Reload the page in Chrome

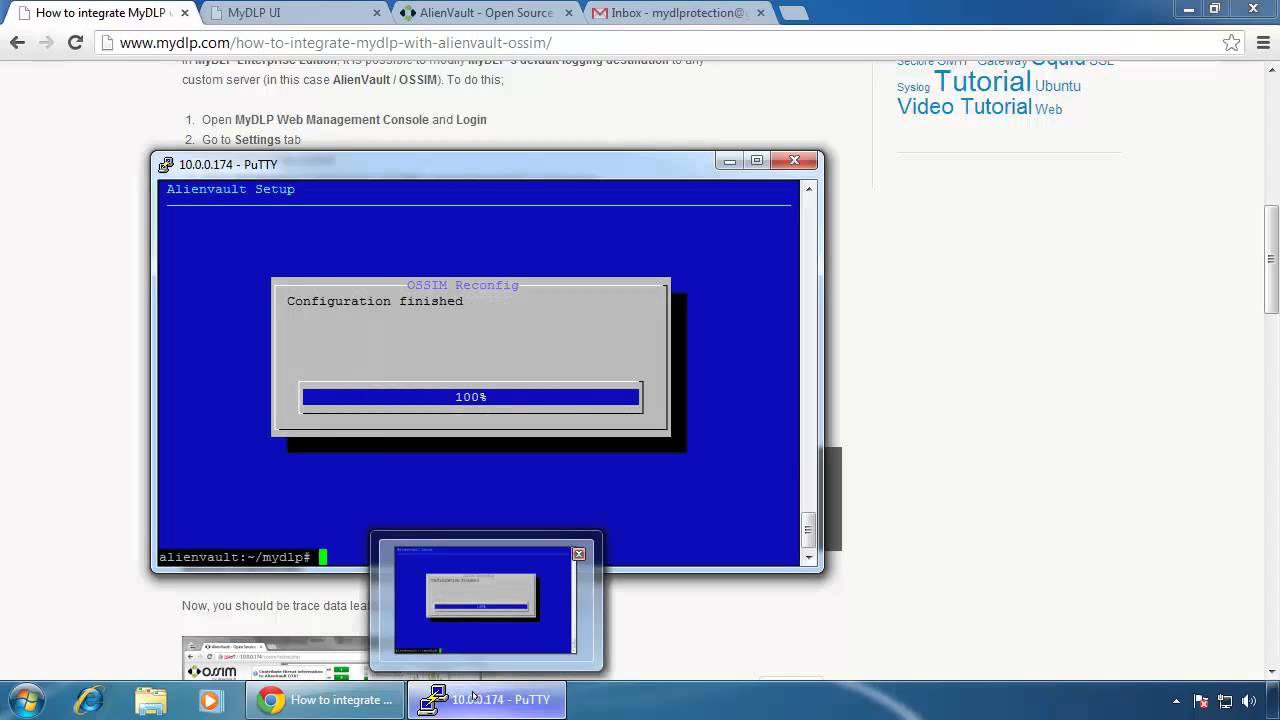(75, 43)
